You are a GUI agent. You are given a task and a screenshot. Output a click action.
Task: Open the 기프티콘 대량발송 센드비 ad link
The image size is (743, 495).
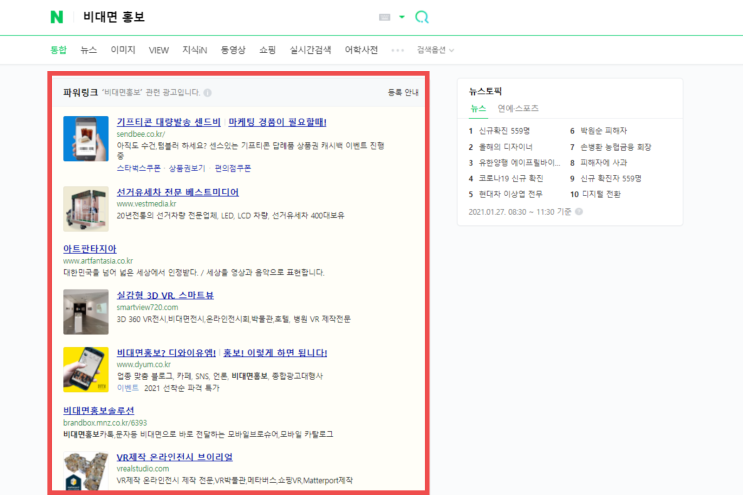169,122
